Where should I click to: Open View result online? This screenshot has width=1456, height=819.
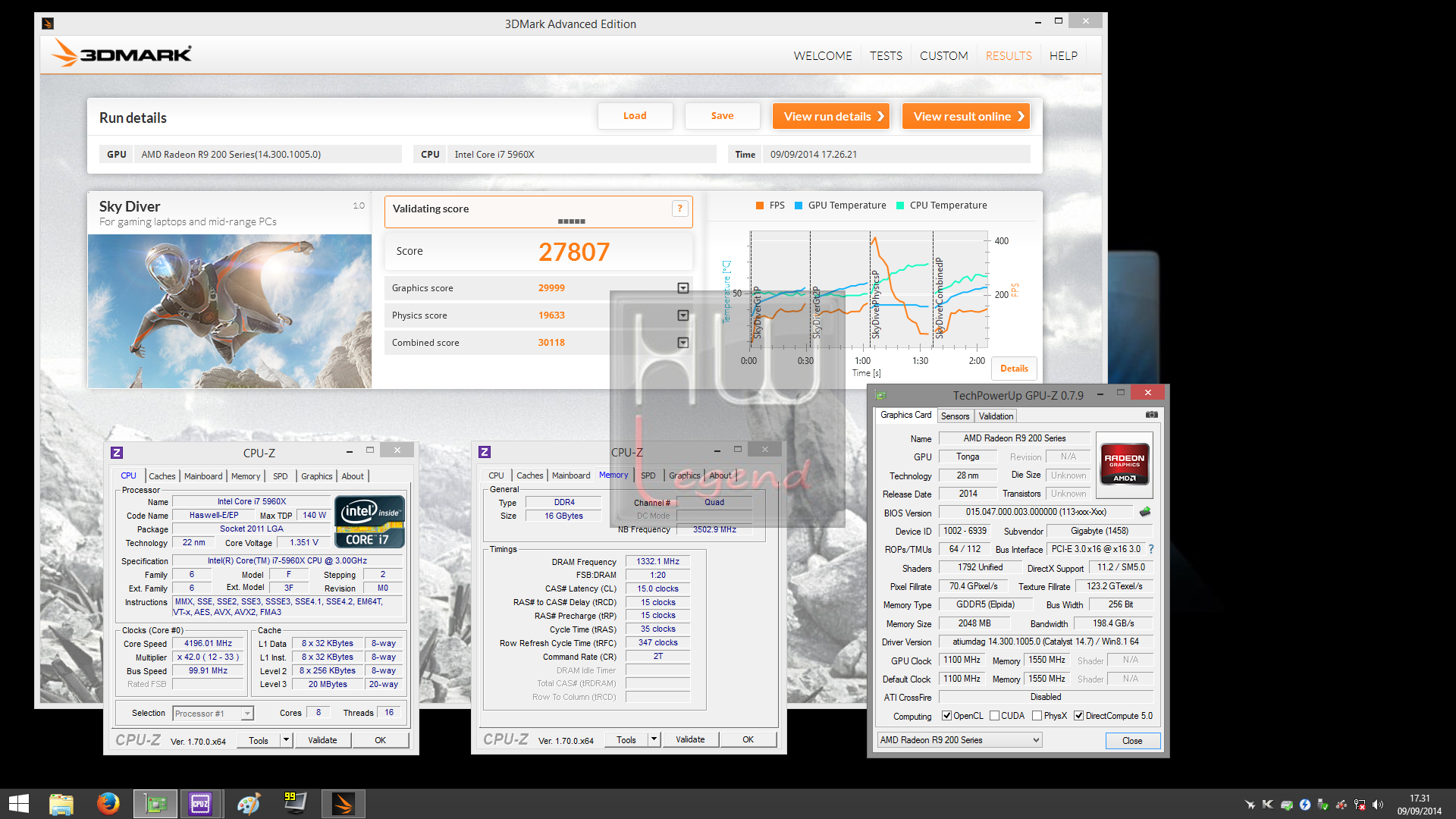(x=966, y=116)
